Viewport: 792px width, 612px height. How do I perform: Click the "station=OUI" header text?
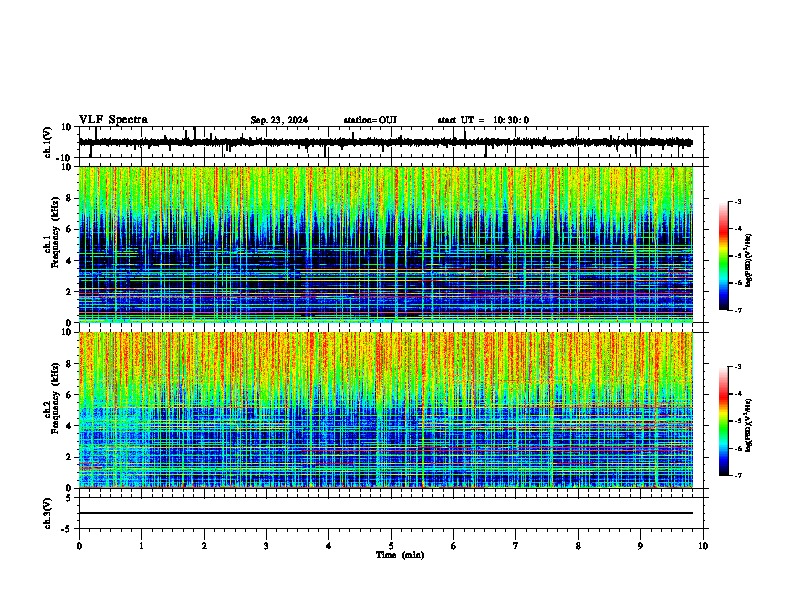click(370, 120)
